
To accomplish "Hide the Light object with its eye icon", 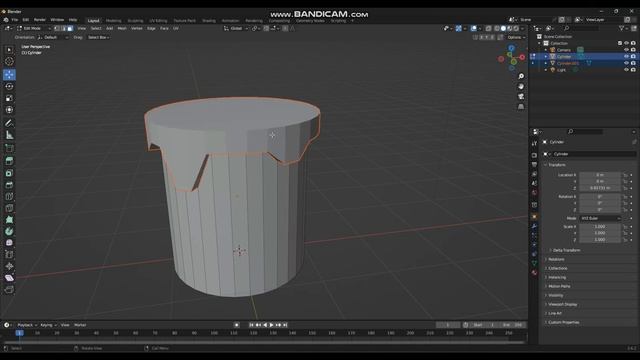I will [x=627, y=70].
